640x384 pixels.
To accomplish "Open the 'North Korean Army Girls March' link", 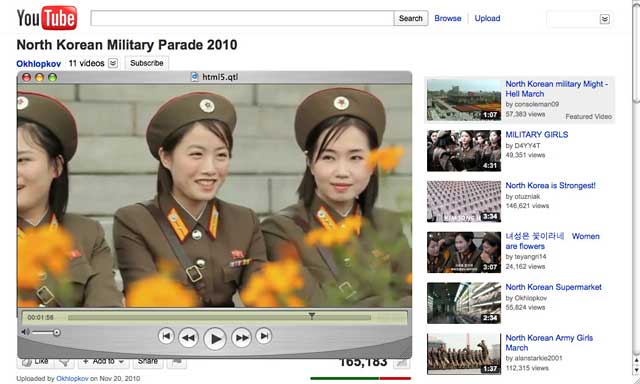I will coord(549,343).
